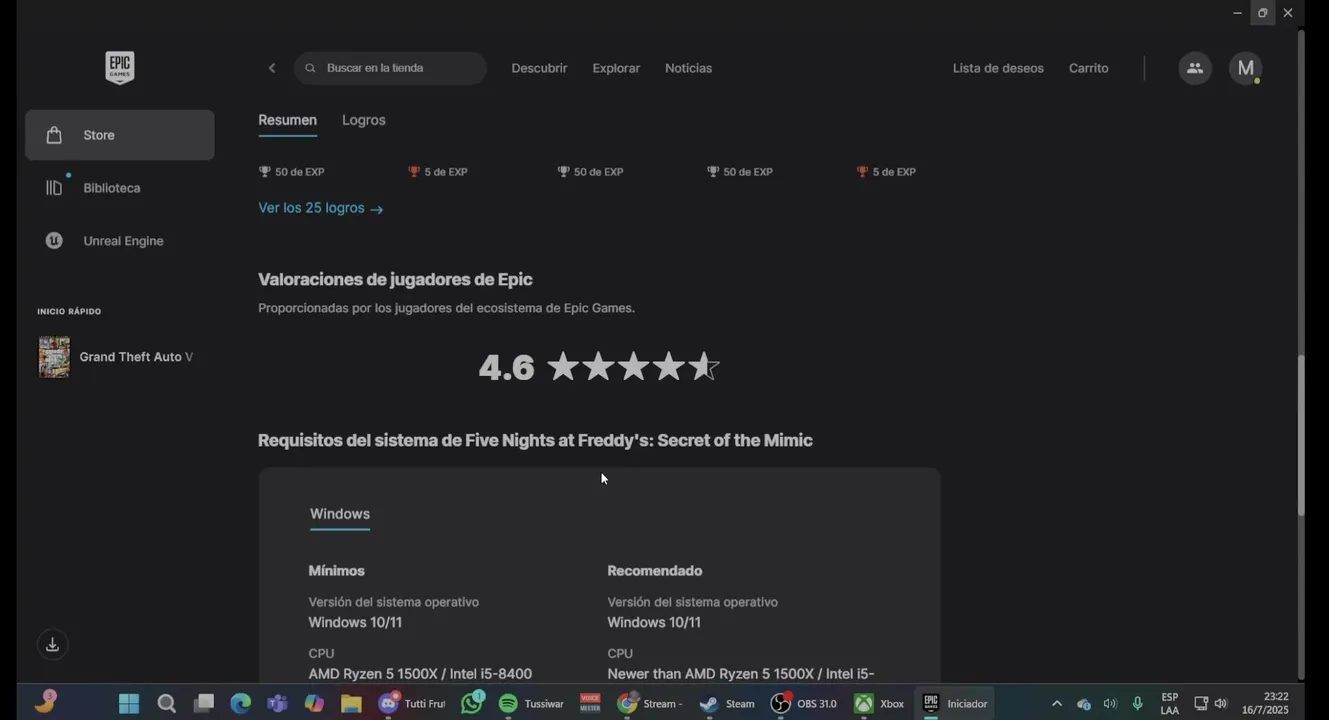Click the vertical page scrollbar
Screen dimensions: 1329x720
click(1301, 435)
